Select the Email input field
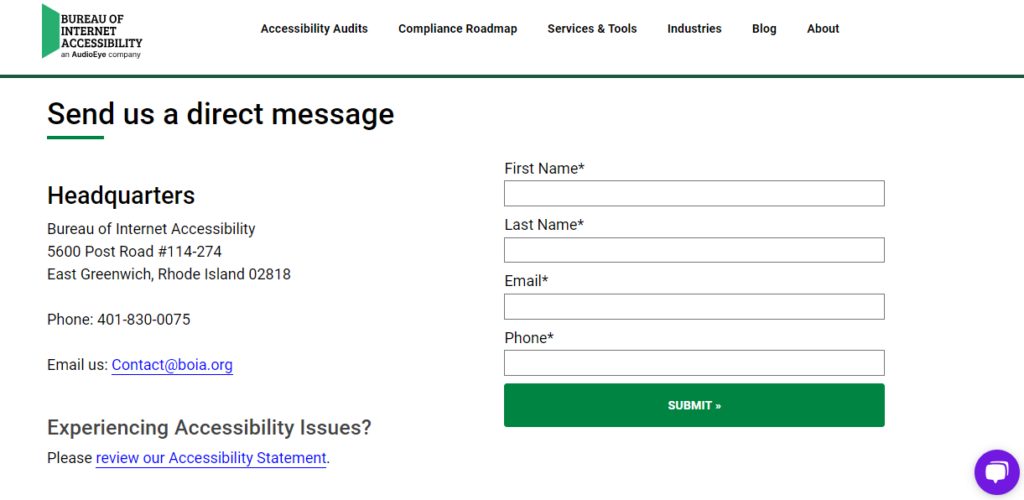This screenshot has width=1024, height=500. (x=694, y=306)
